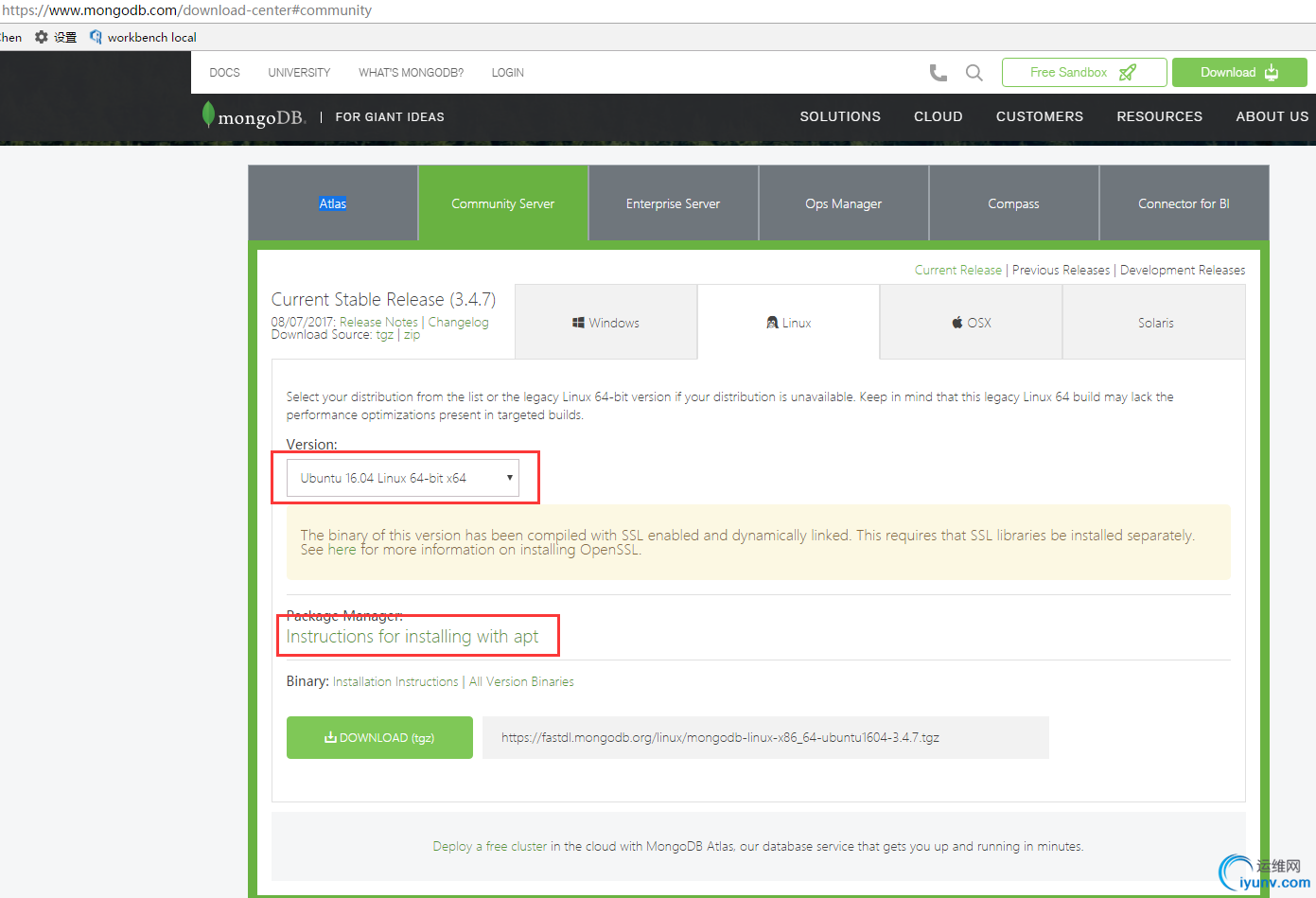Select the Linux platform tab
This screenshot has height=898, width=1316.
coord(789,323)
